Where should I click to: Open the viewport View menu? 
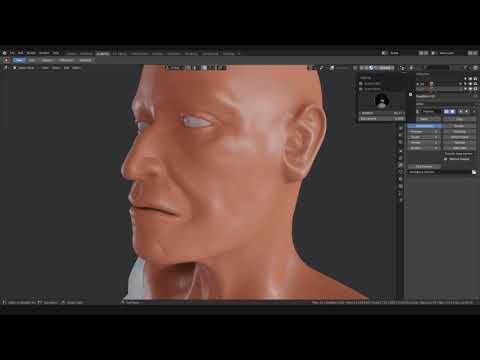tap(46, 68)
